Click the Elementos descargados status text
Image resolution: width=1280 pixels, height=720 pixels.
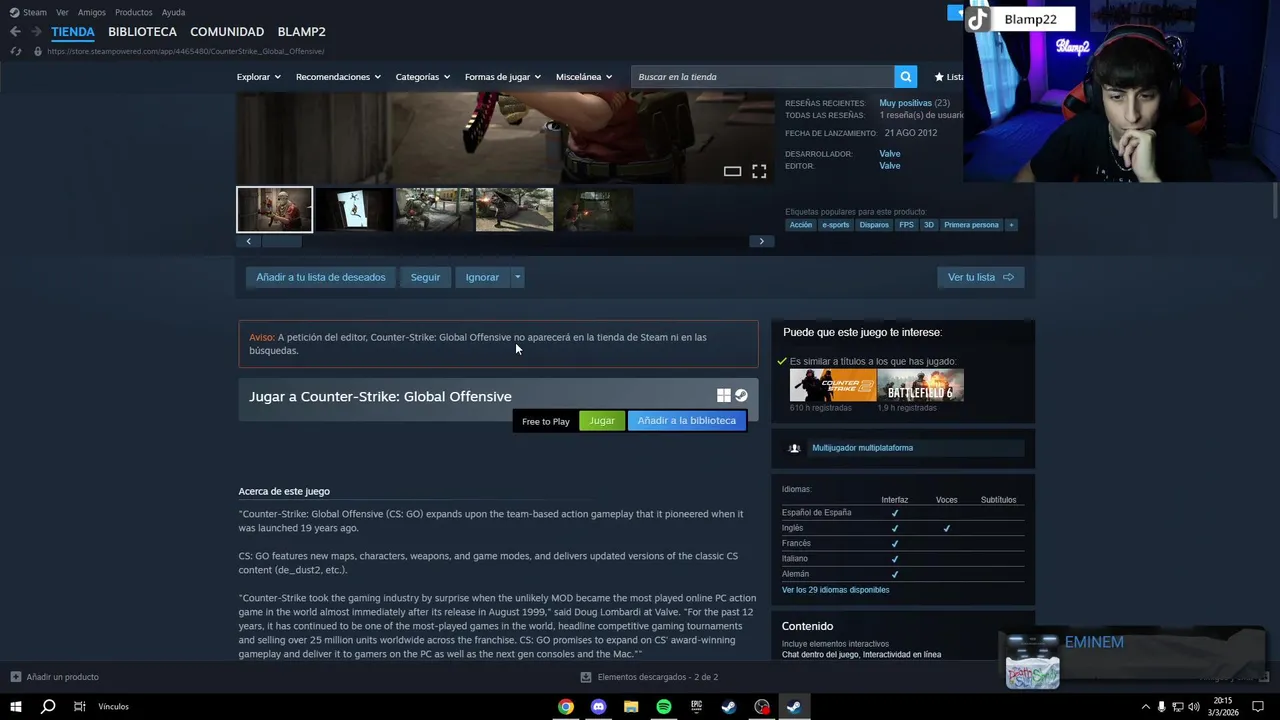click(658, 677)
